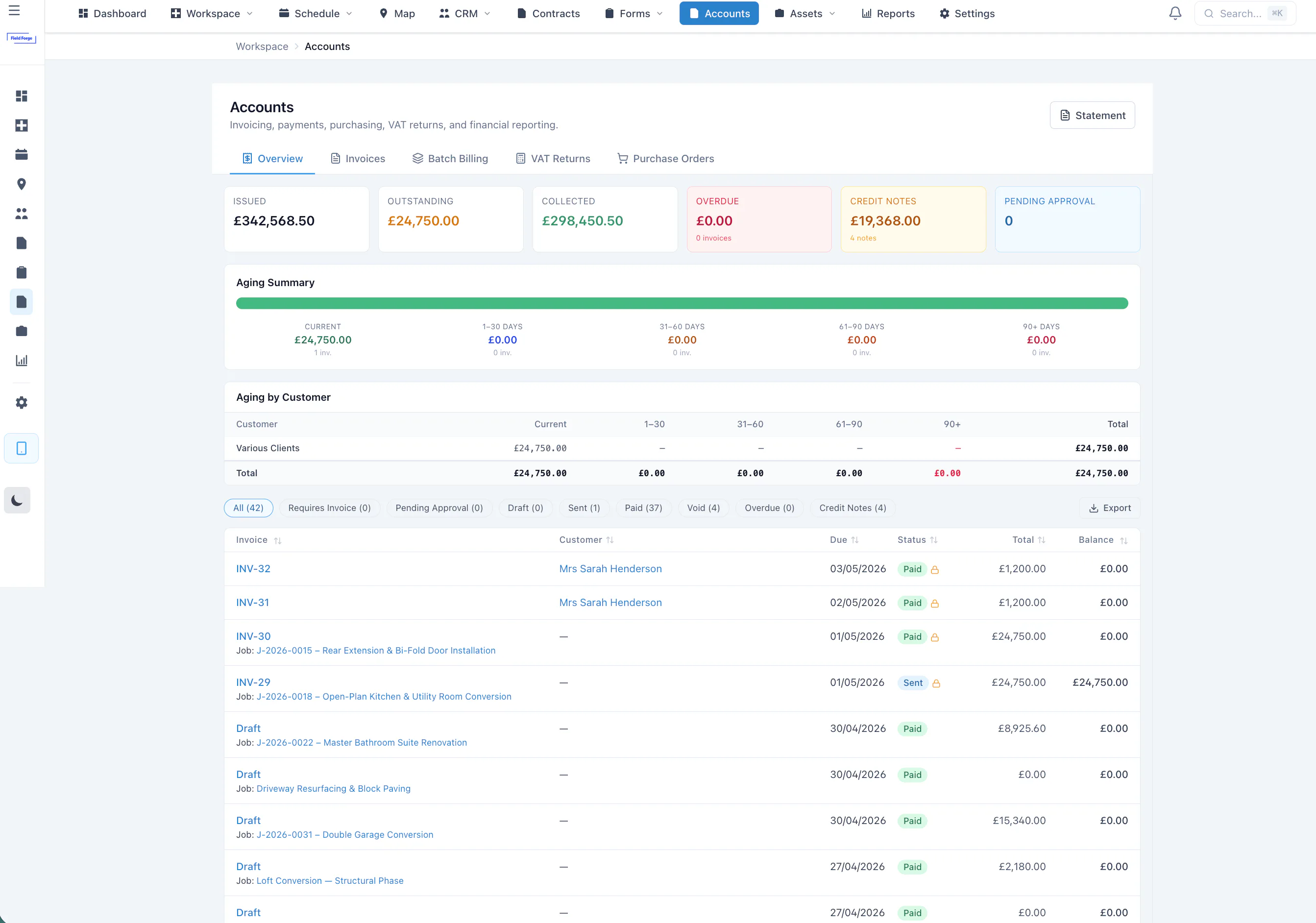Sort by Total column arrows
This screenshot has height=923, width=1316.
1042,540
